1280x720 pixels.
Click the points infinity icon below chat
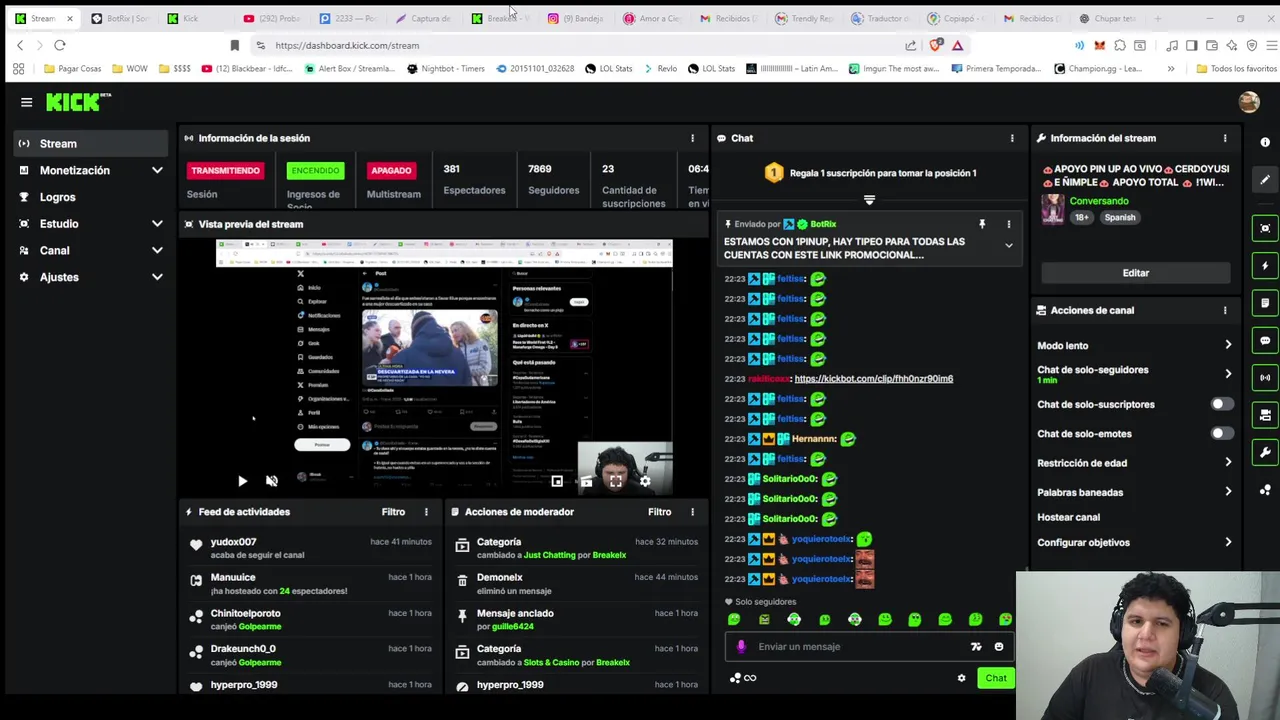point(743,678)
